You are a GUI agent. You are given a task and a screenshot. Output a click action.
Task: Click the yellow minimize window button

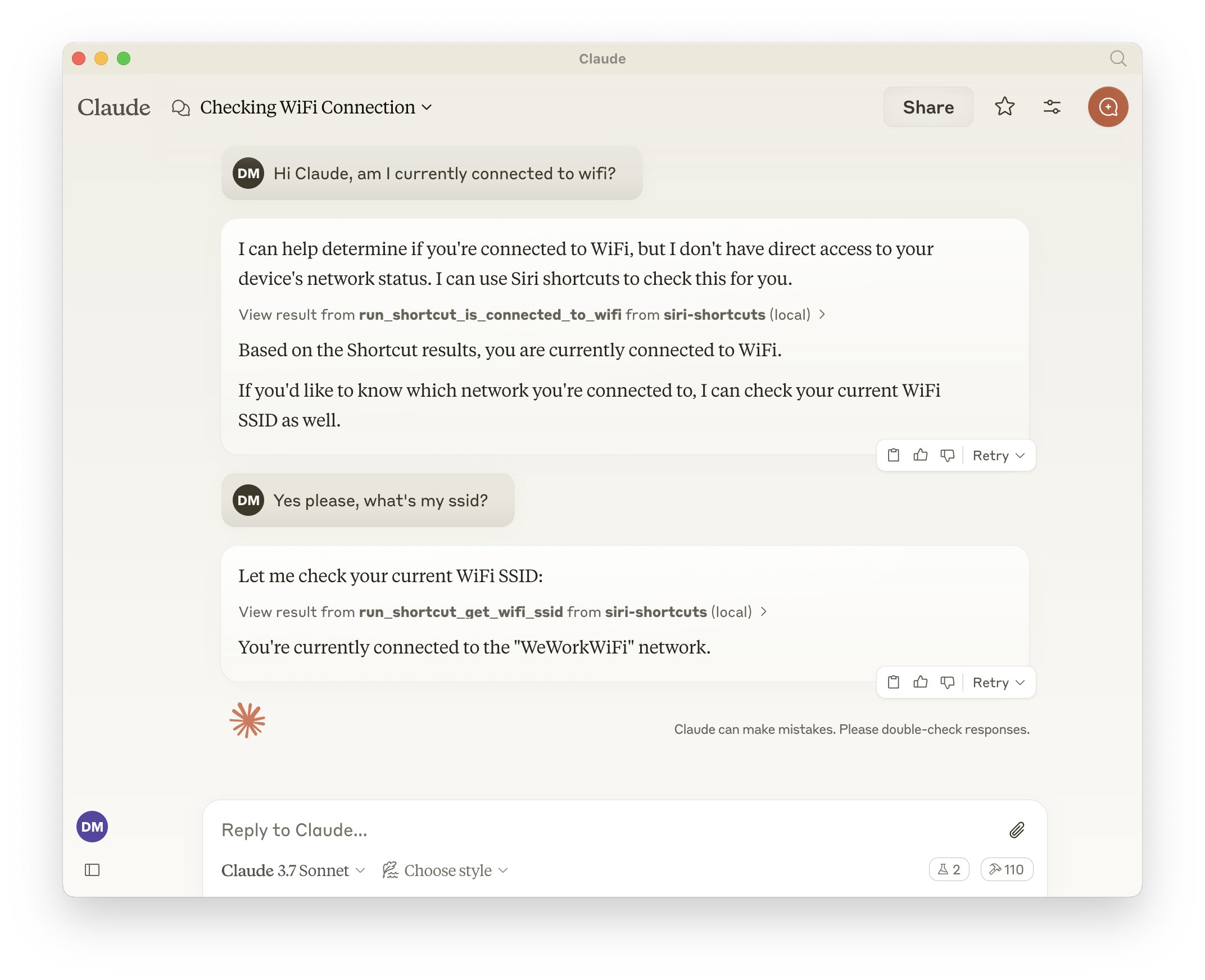click(x=101, y=58)
